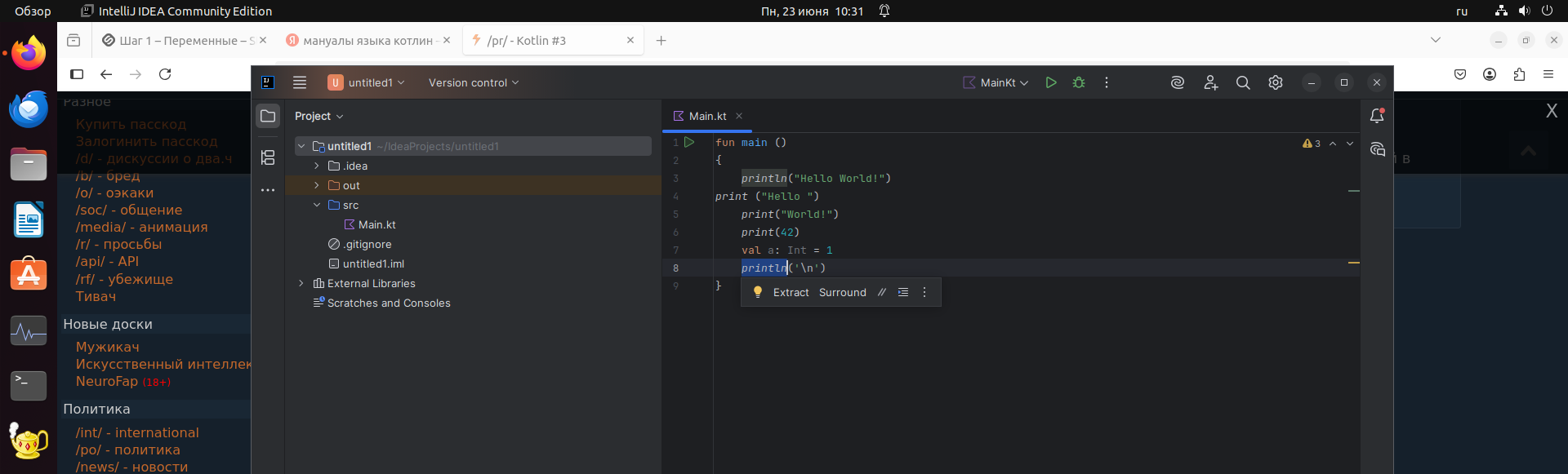Select Main.kt in the project tree
Viewport: 1568px width, 474px height.
(376, 224)
